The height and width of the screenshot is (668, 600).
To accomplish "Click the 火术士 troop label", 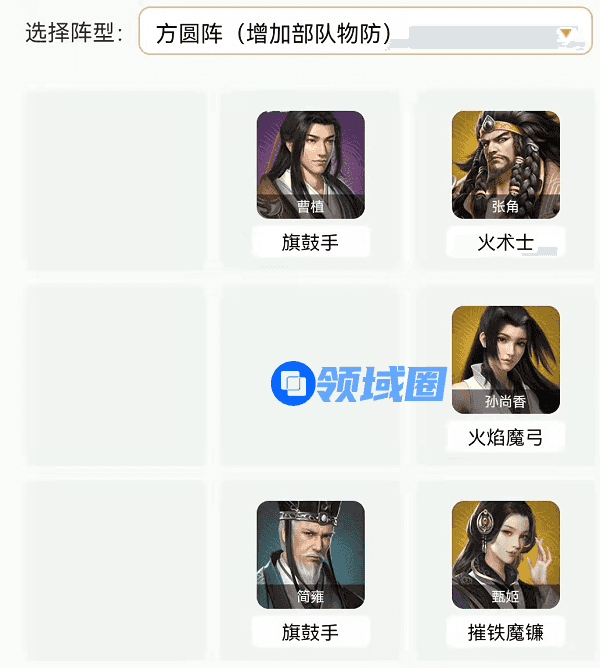I will tap(506, 242).
